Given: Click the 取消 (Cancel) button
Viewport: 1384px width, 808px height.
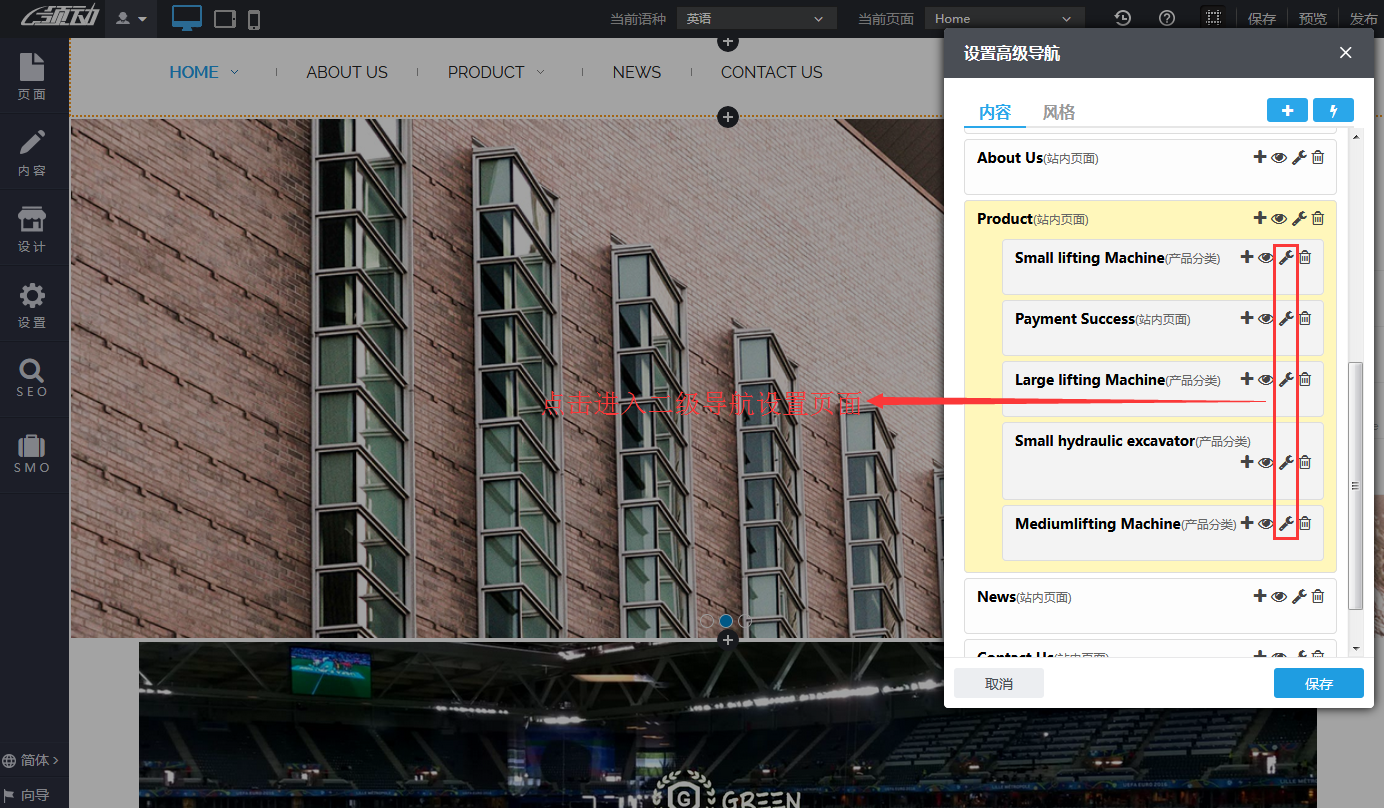Looking at the screenshot, I should tap(998, 683).
